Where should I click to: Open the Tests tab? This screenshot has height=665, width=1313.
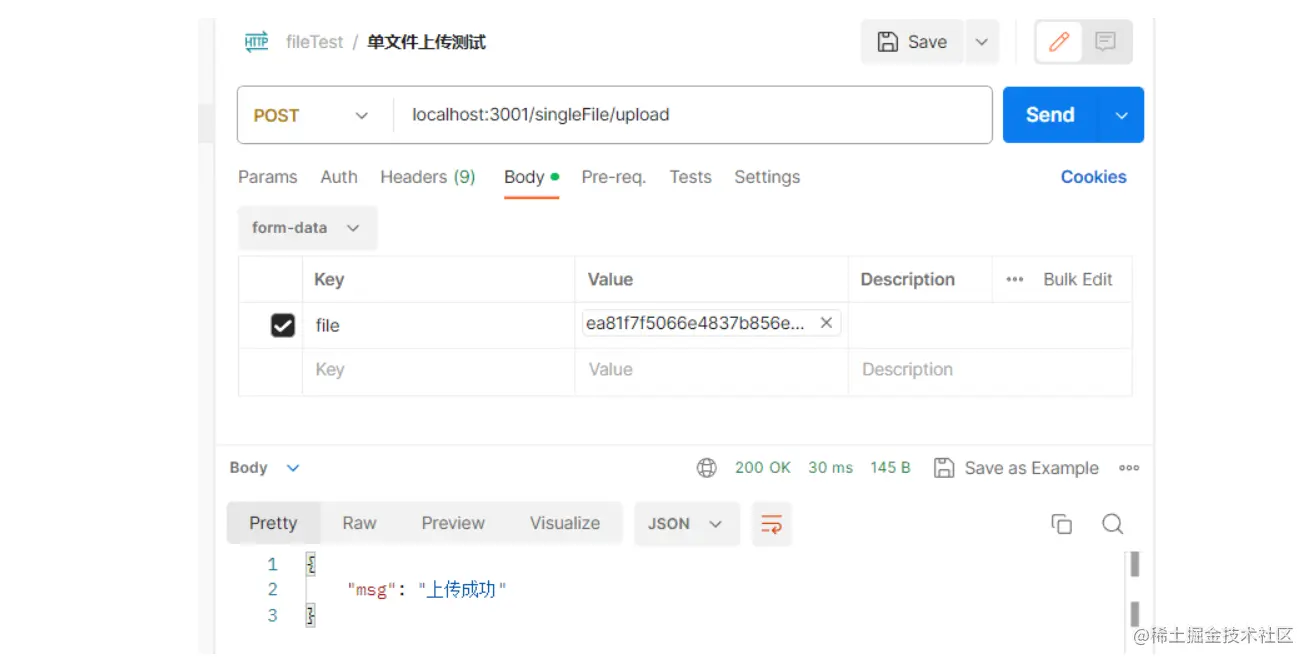click(x=691, y=177)
